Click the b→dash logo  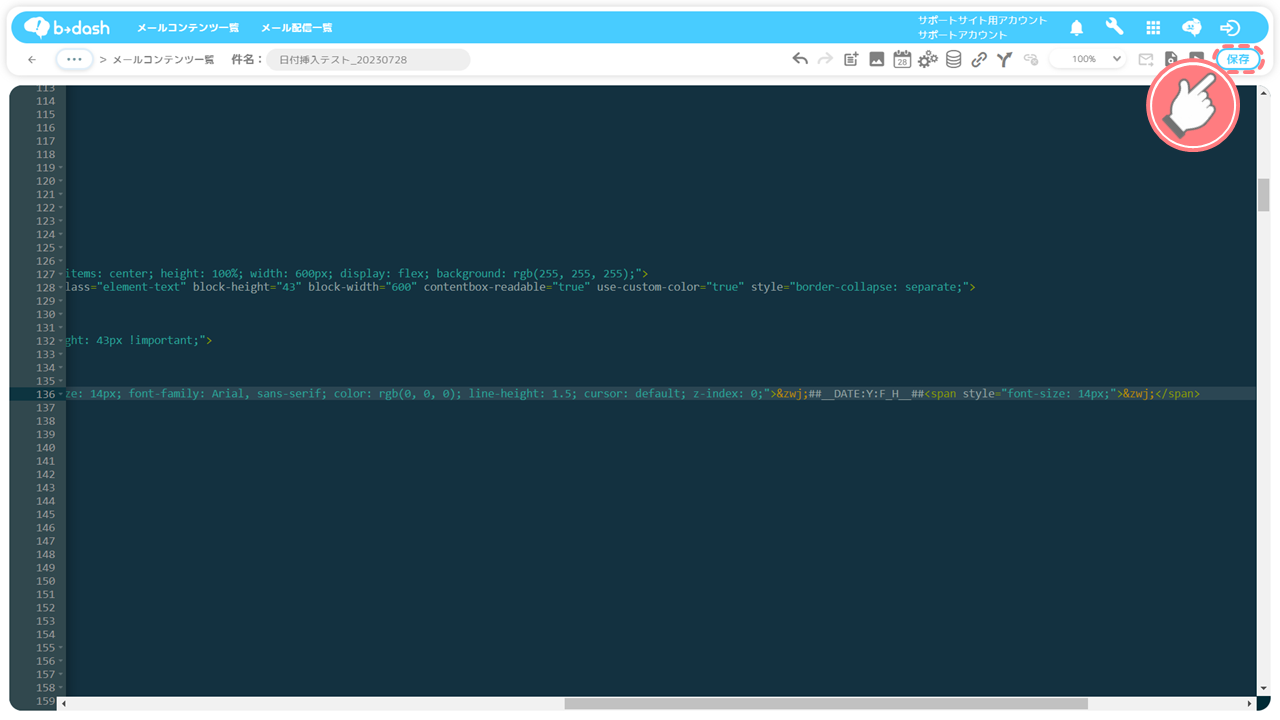coord(67,27)
